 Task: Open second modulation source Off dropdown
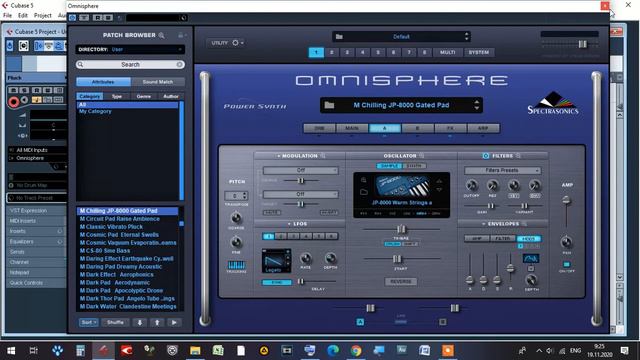coord(300,194)
